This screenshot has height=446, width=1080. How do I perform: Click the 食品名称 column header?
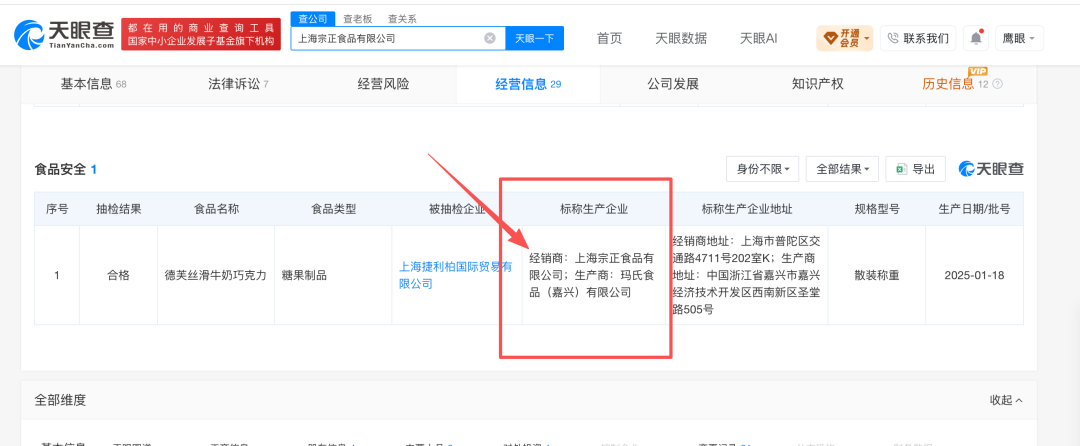216,209
